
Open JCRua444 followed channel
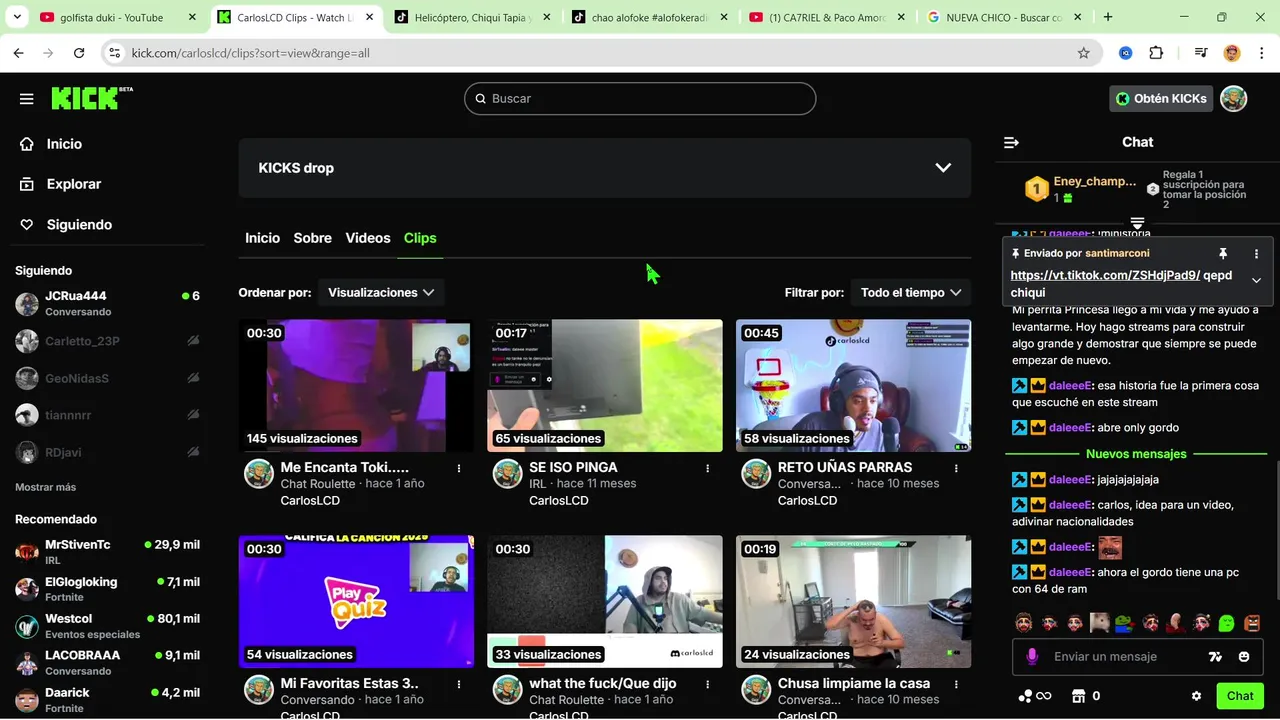(108, 303)
